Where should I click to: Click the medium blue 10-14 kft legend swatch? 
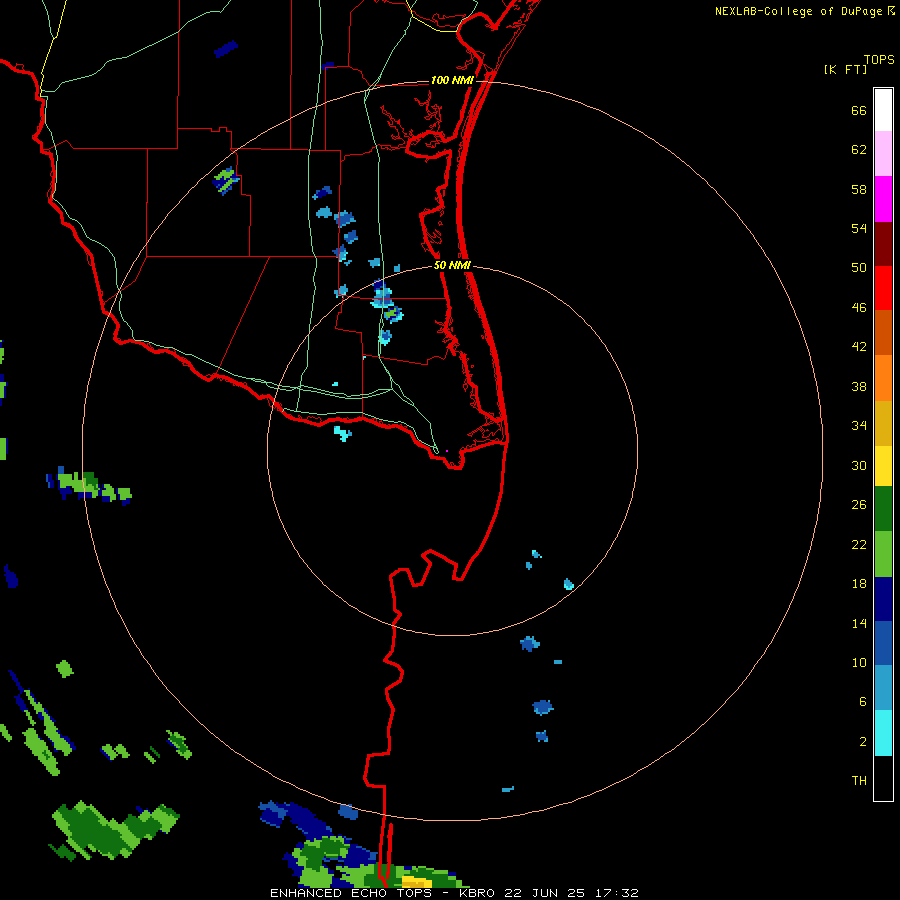tap(883, 643)
